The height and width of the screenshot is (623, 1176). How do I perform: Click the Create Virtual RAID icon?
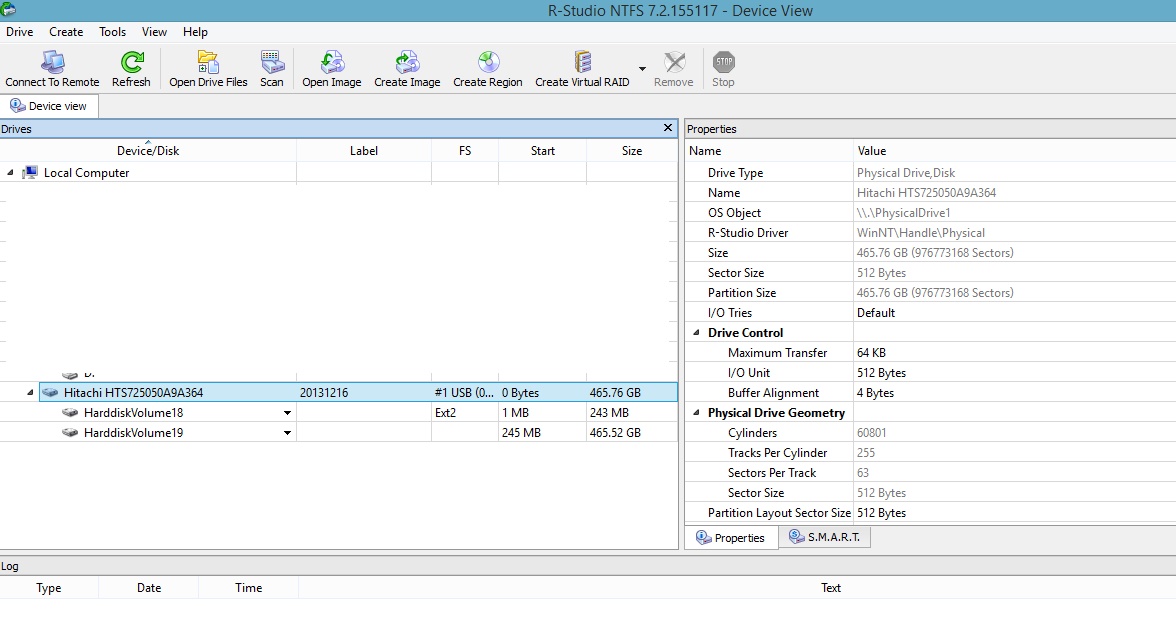point(582,62)
